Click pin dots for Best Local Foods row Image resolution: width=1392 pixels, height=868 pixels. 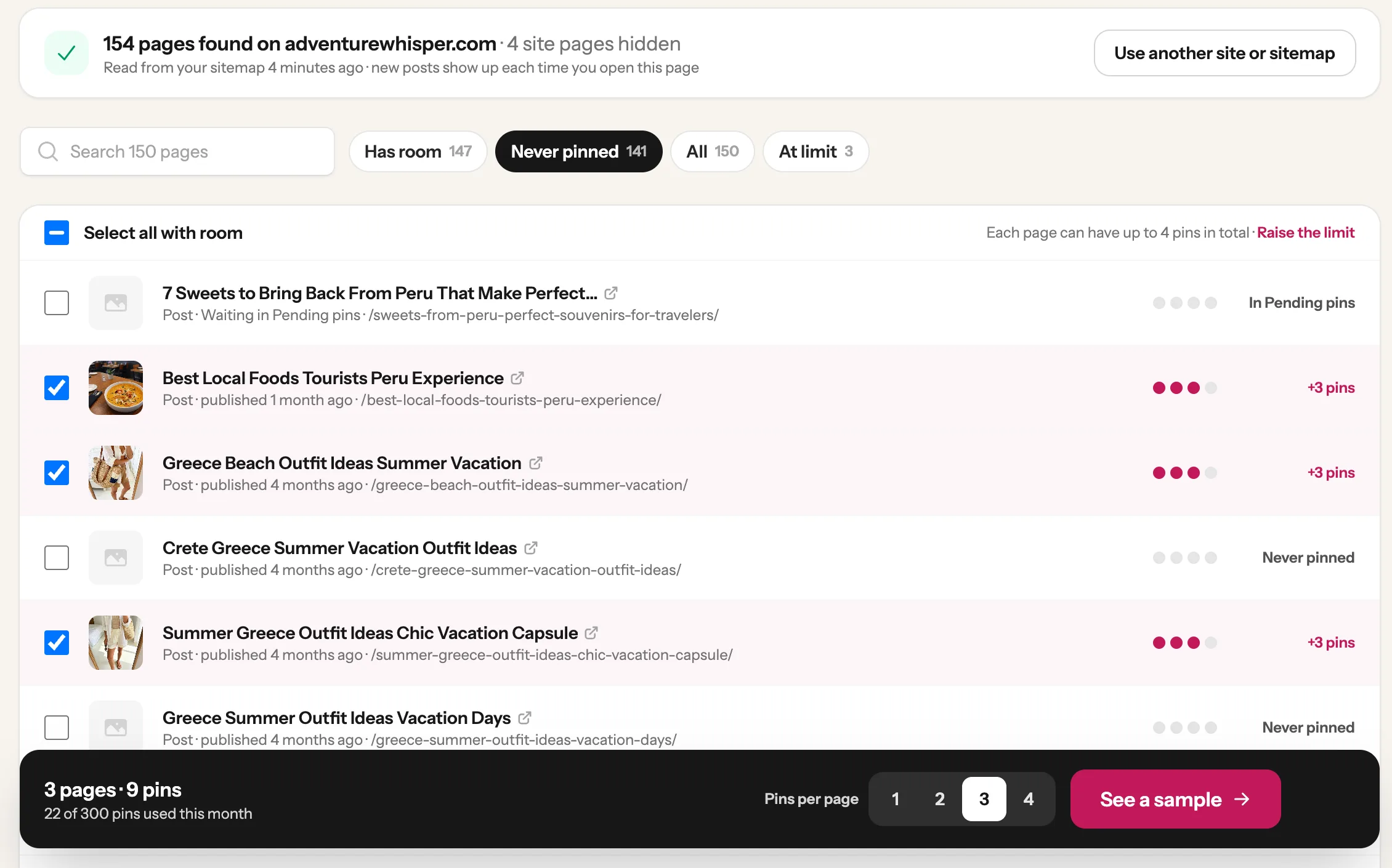(x=1185, y=388)
